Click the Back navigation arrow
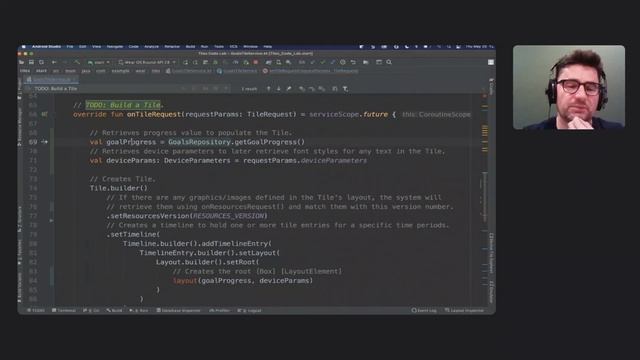This screenshot has height=360, width=640. point(54,62)
